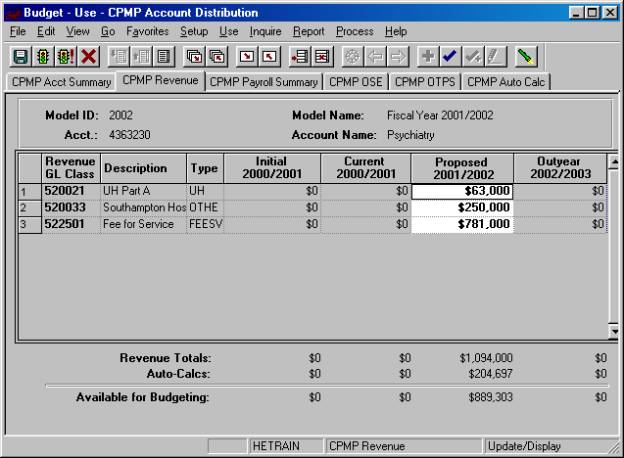The image size is (624, 458).
Task: Select the CPMP OTPS tab
Action: pyautogui.click(x=426, y=82)
